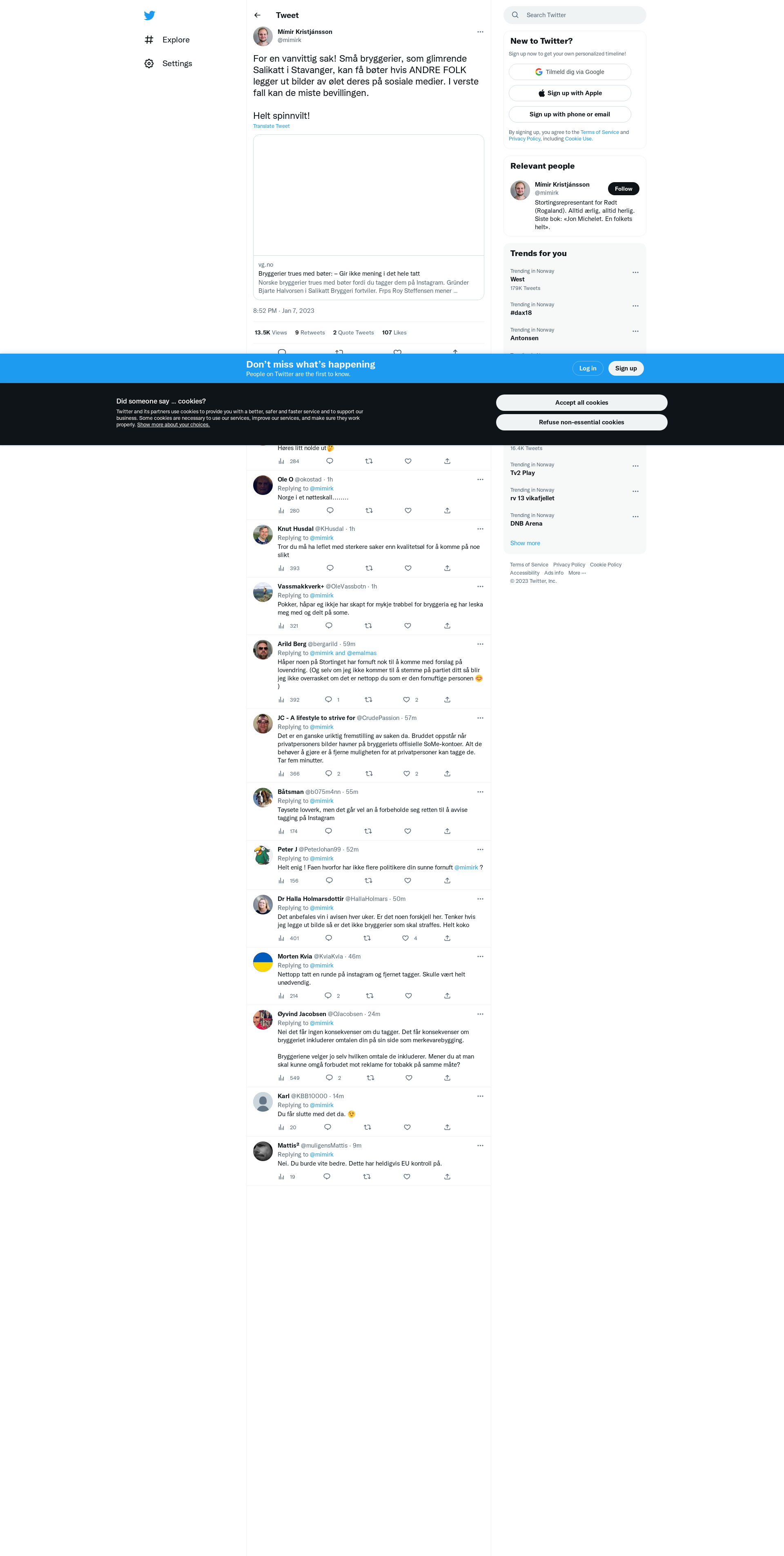This screenshot has height=1556, width=784.
Task: Click the Twitter bird logo
Action: click(149, 16)
